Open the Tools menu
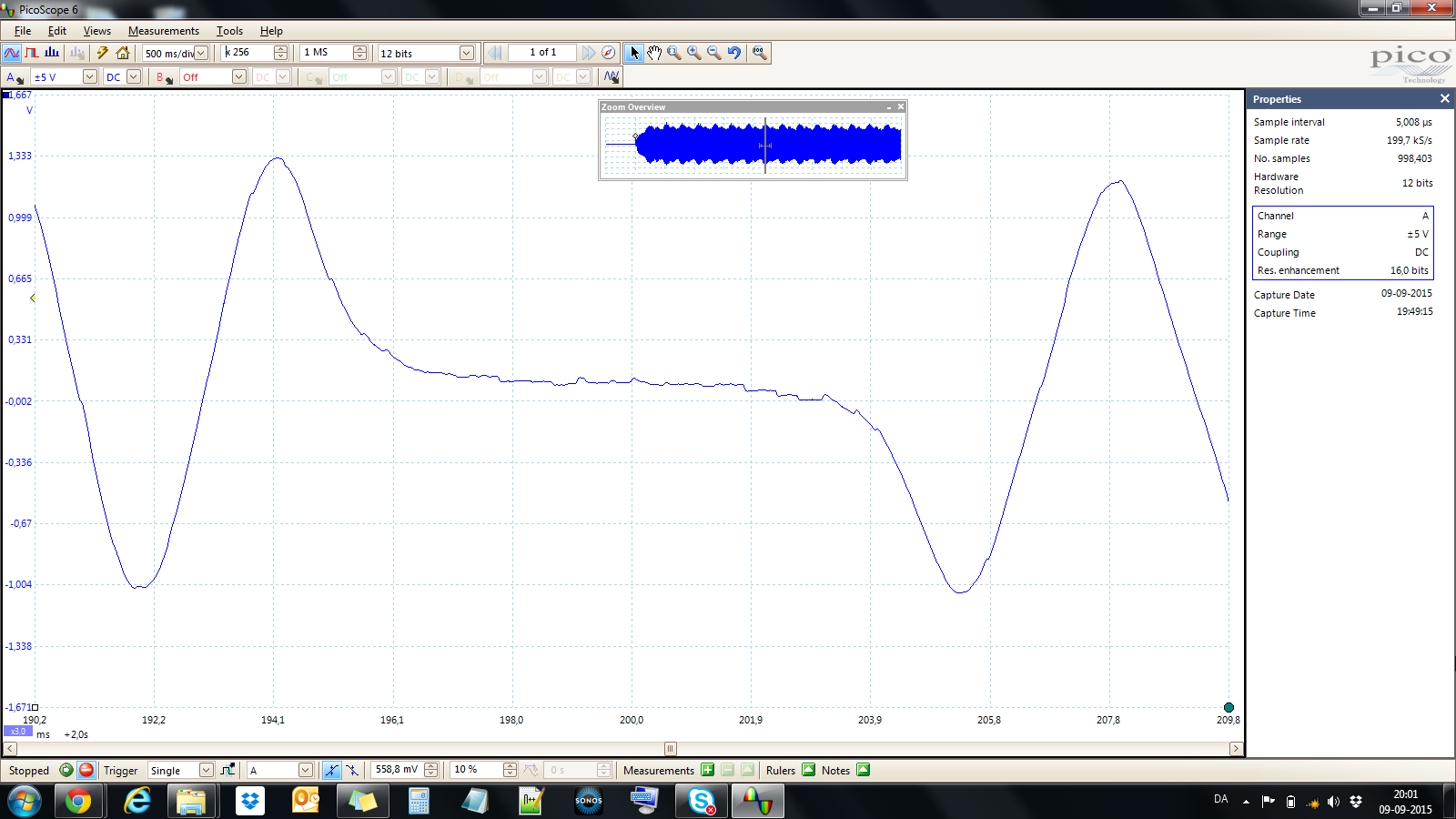The height and width of the screenshot is (819, 1456). pyautogui.click(x=229, y=31)
